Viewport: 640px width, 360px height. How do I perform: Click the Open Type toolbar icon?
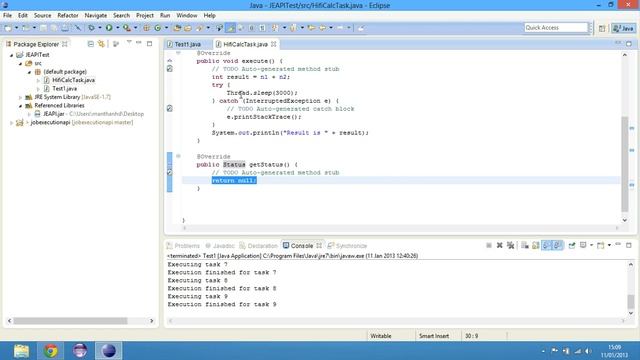pyautogui.click(x=177, y=28)
